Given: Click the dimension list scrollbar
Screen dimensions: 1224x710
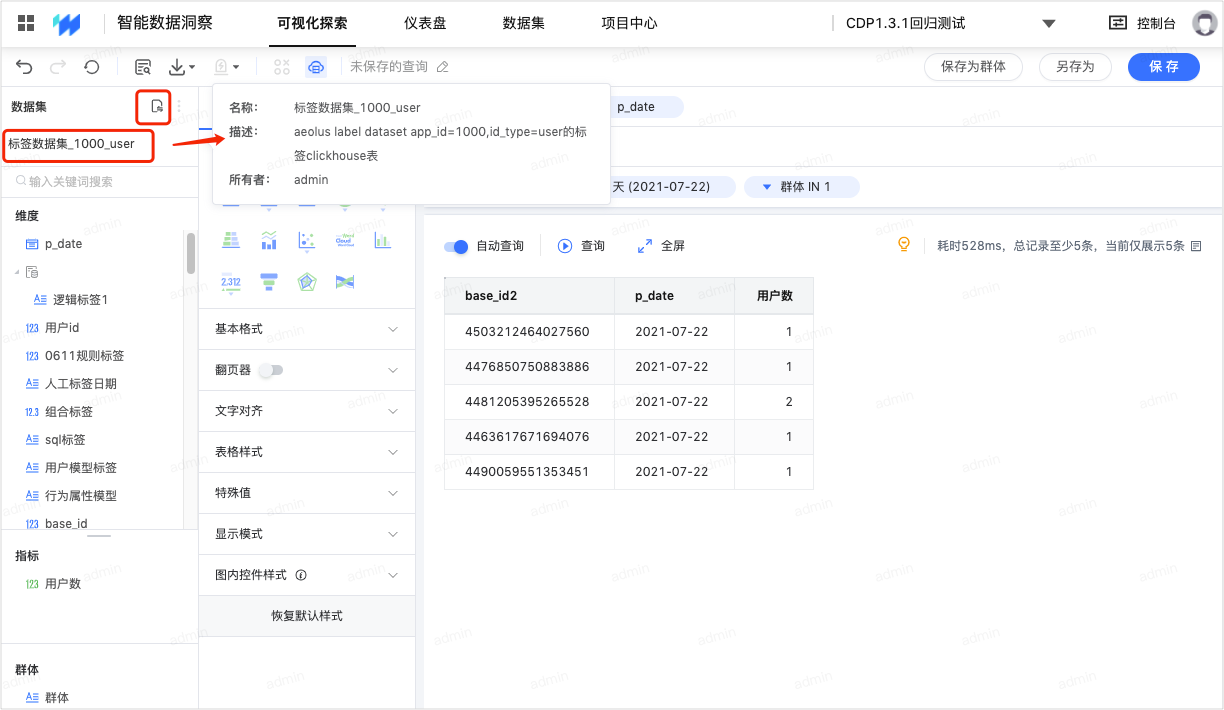Looking at the screenshot, I should click(x=191, y=253).
